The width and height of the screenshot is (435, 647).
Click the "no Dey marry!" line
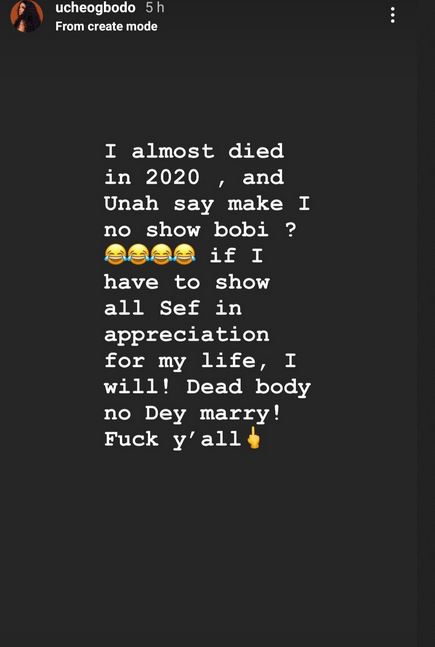pos(193,414)
